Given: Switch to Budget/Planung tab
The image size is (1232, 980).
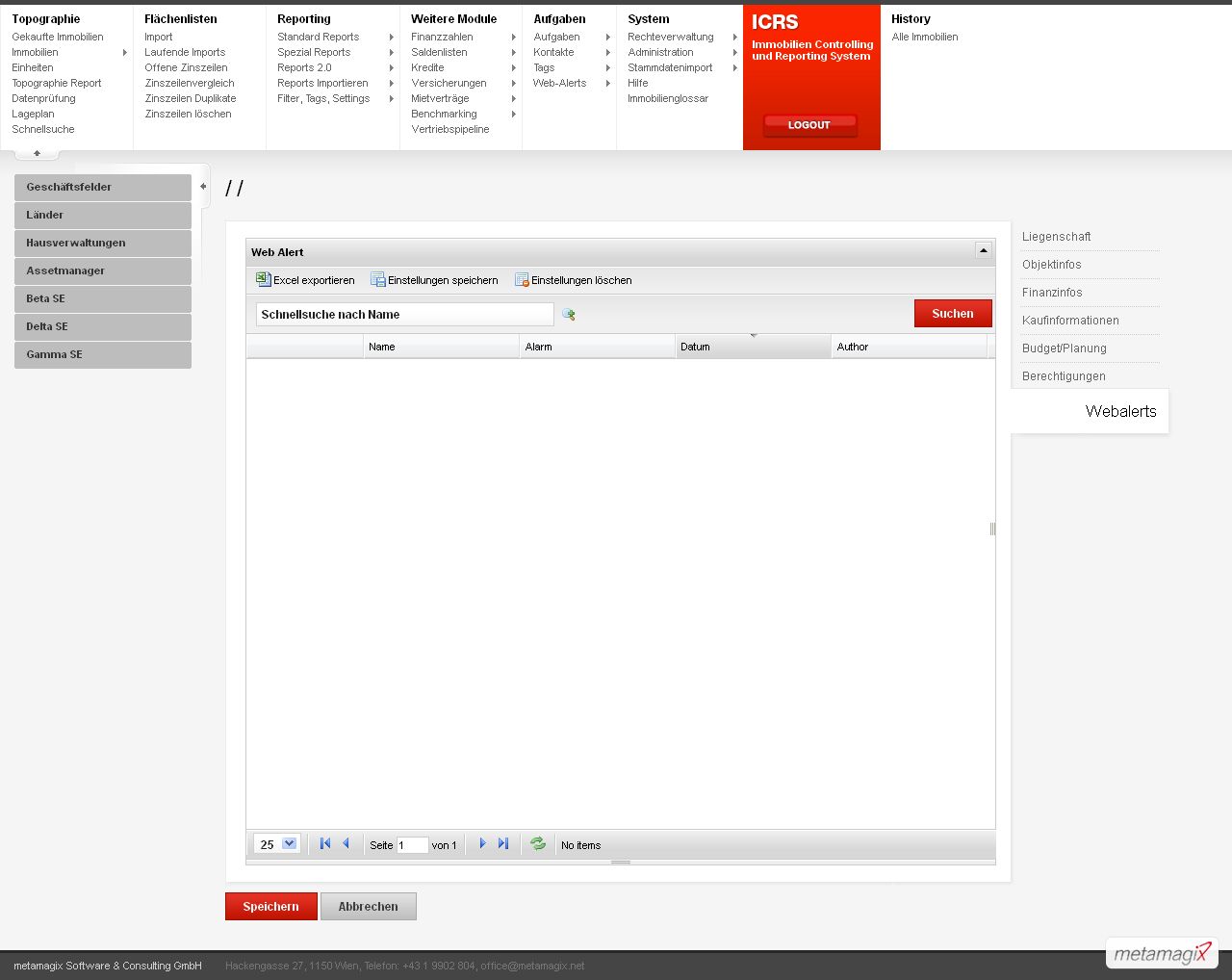Looking at the screenshot, I should click(1064, 348).
